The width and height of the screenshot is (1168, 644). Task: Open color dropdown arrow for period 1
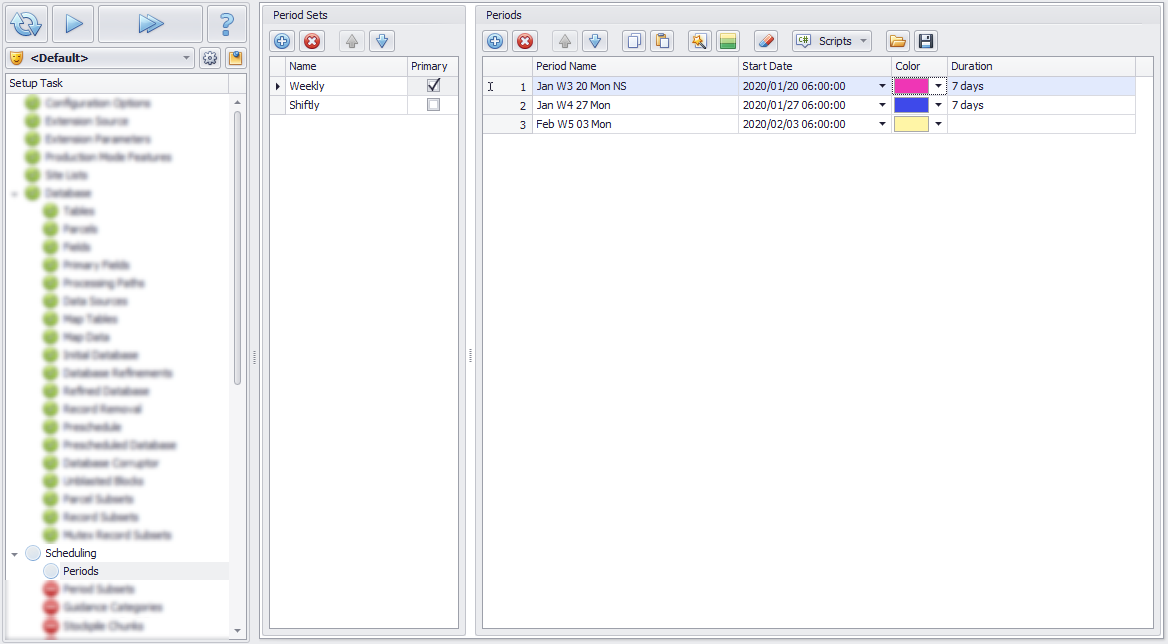click(939, 86)
